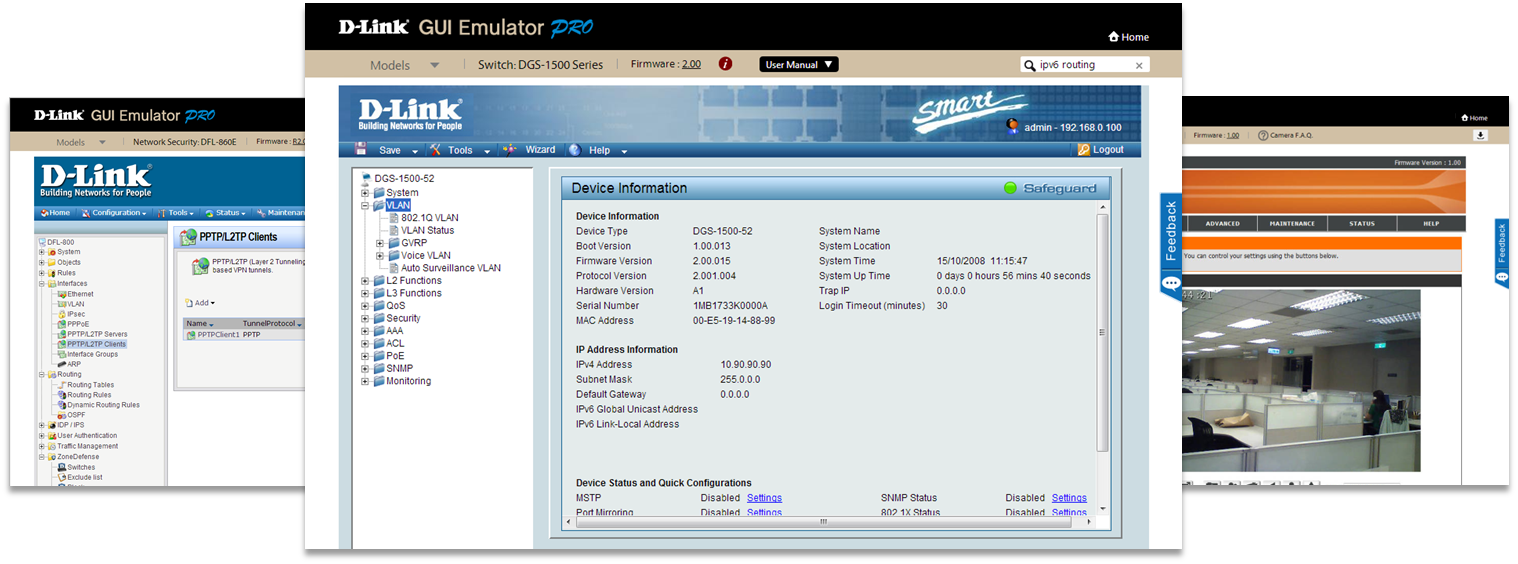Open the Help menu in the switch toolbar
The image size is (1518, 564).
[x=598, y=150]
